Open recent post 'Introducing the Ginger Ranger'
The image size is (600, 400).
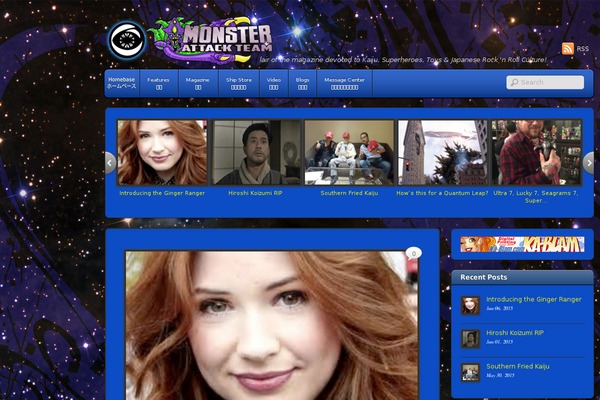pyautogui.click(x=534, y=299)
